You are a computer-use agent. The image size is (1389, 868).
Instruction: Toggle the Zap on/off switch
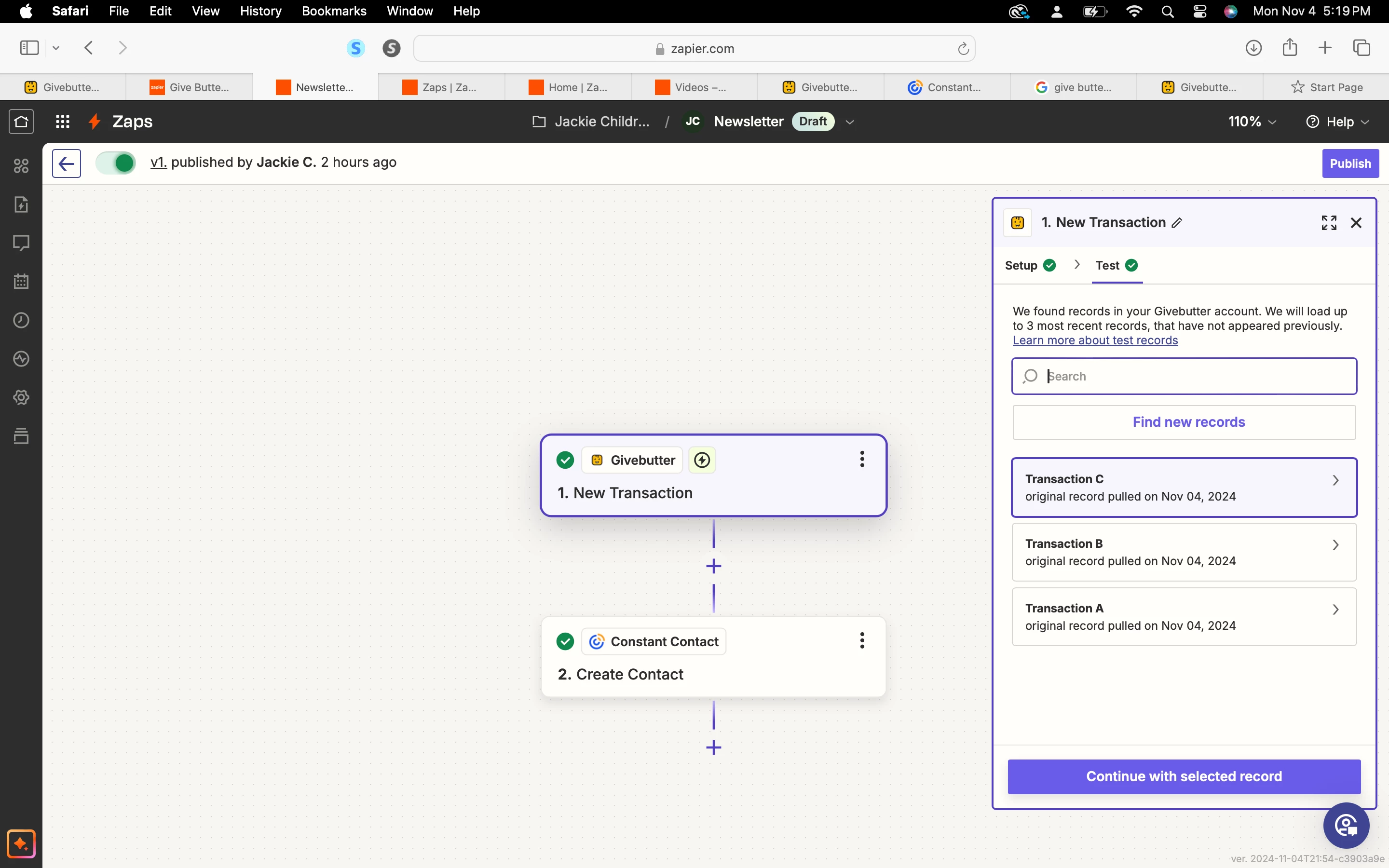pyautogui.click(x=116, y=163)
